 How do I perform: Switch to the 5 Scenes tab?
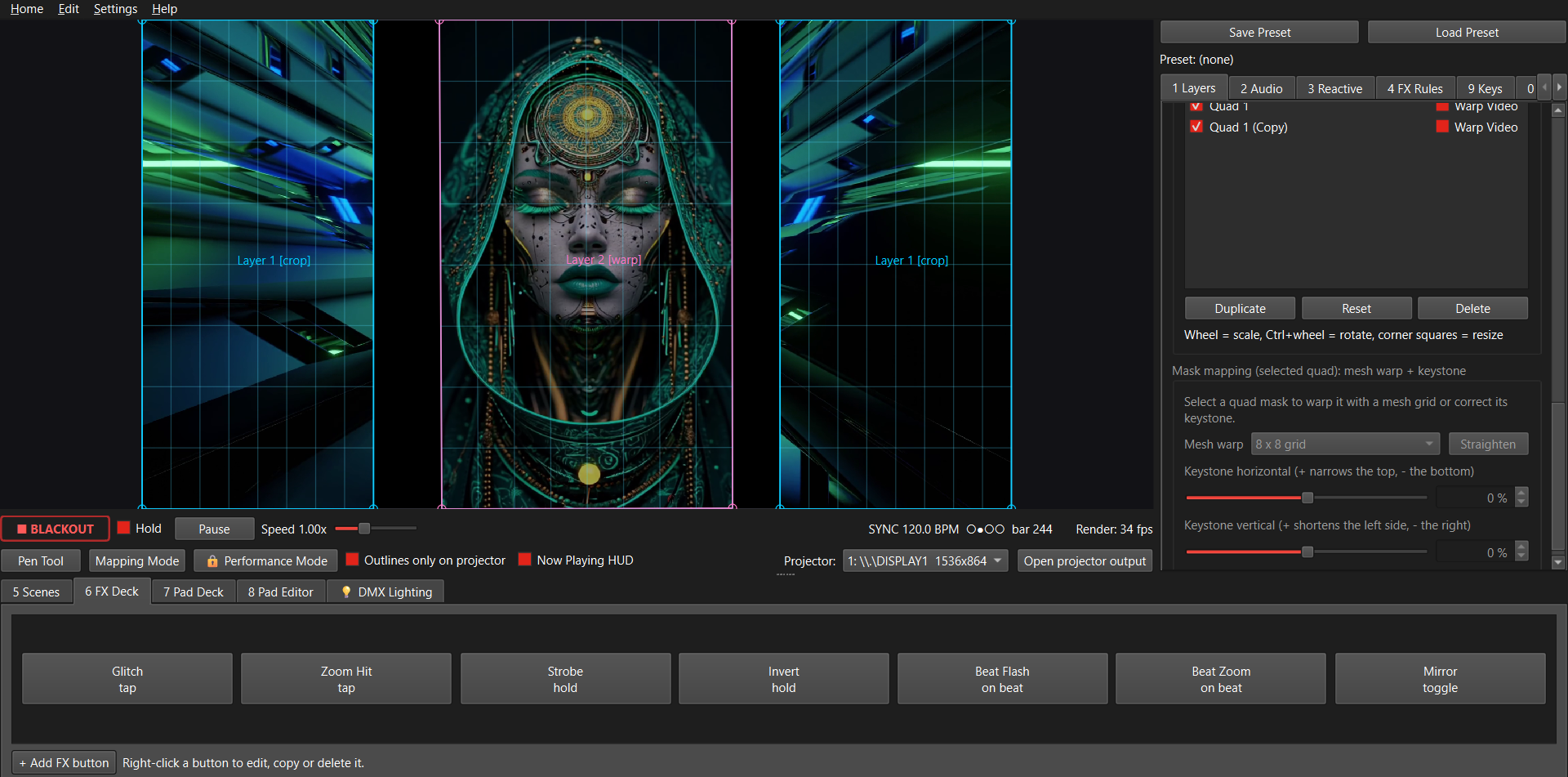click(x=36, y=592)
